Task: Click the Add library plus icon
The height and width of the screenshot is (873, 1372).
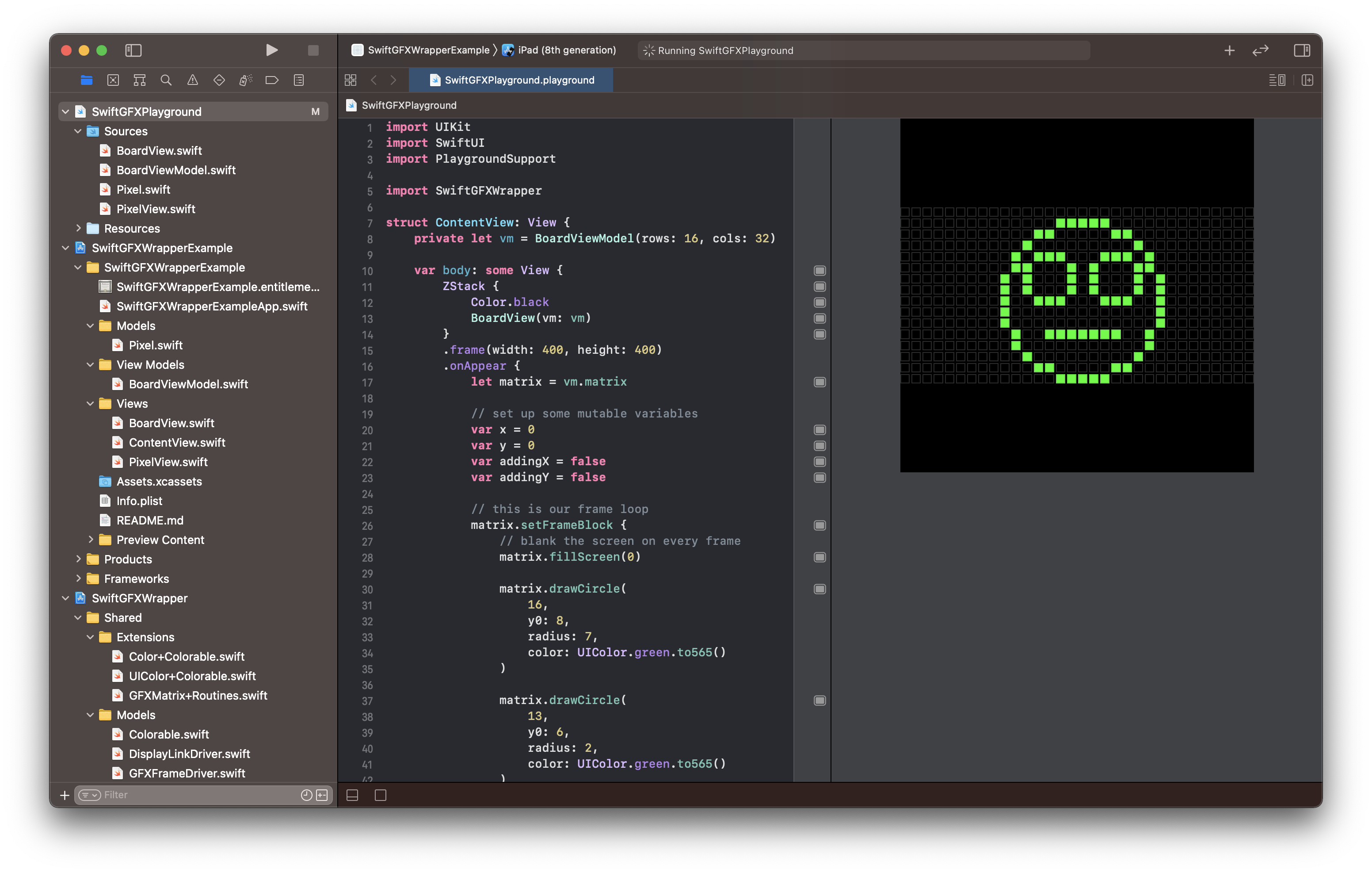Action: (x=1229, y=50)
